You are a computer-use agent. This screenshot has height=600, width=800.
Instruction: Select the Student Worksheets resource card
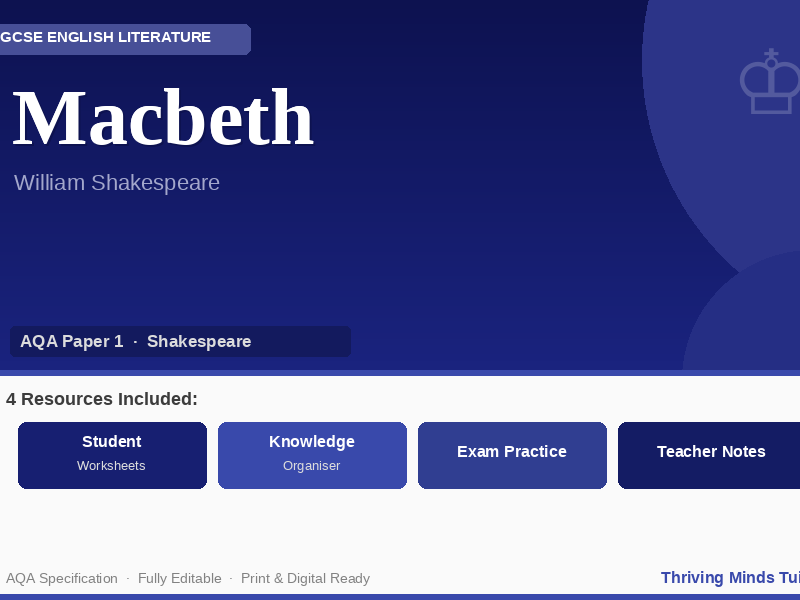tap(112, 455)
